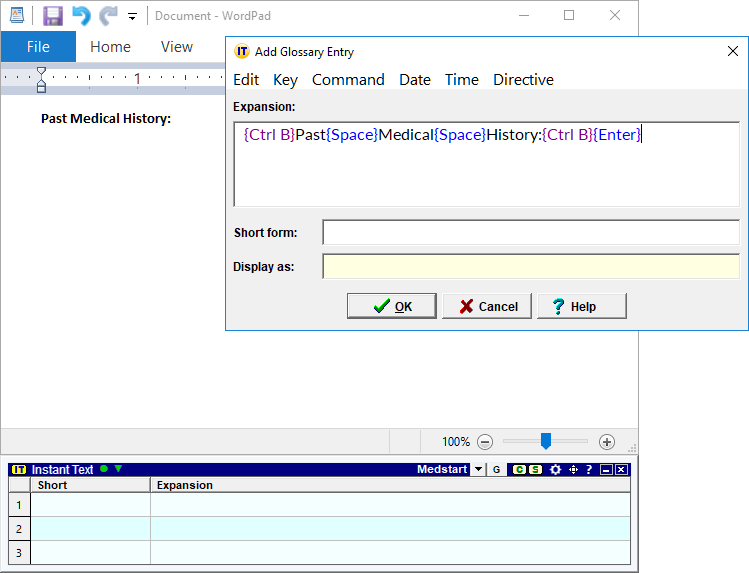Click the WordPad redo arrow
The width and height of the screenshot is (749, 573).
(108, 16)
